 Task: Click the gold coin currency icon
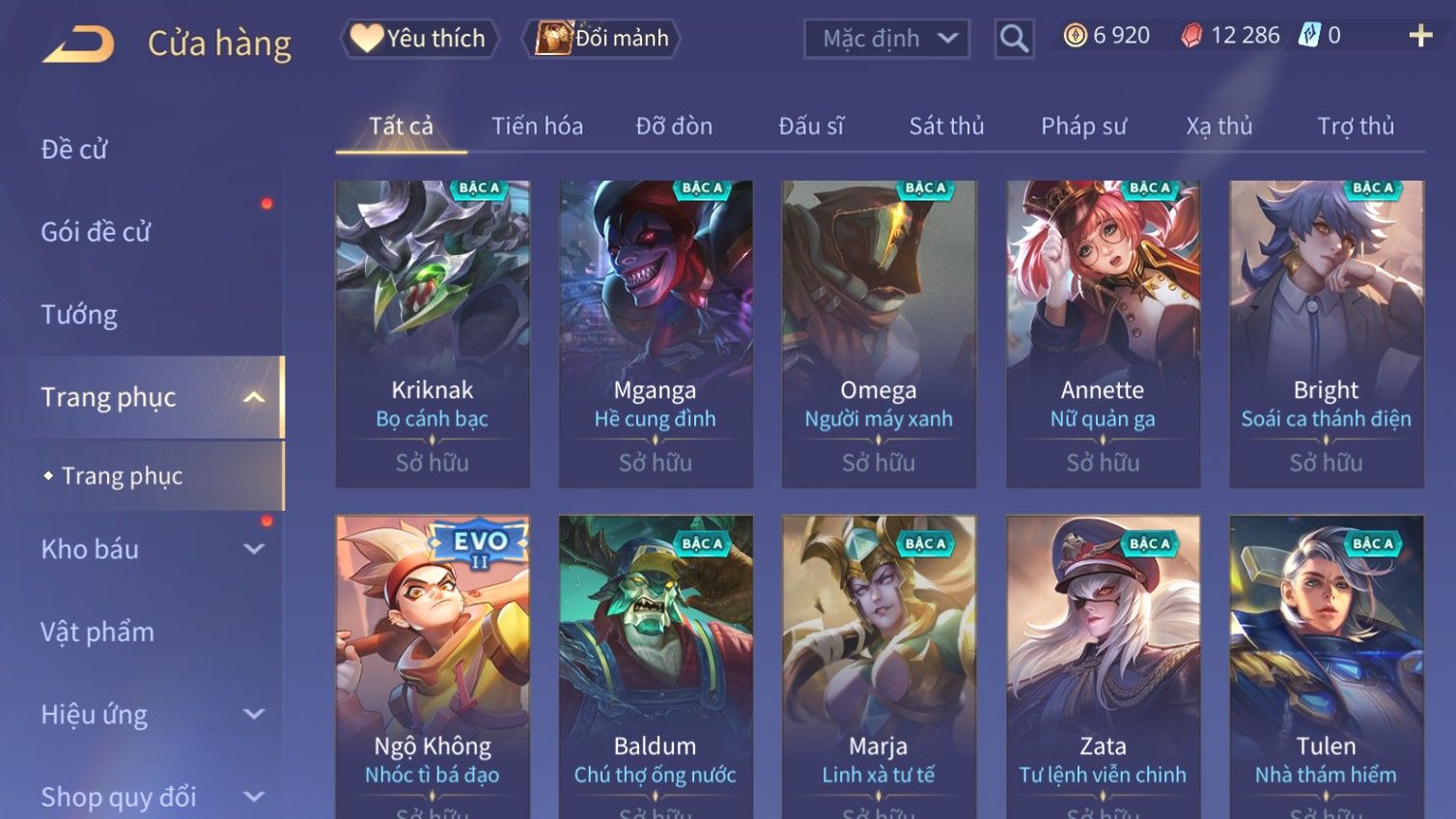[x=1075, y=36]
